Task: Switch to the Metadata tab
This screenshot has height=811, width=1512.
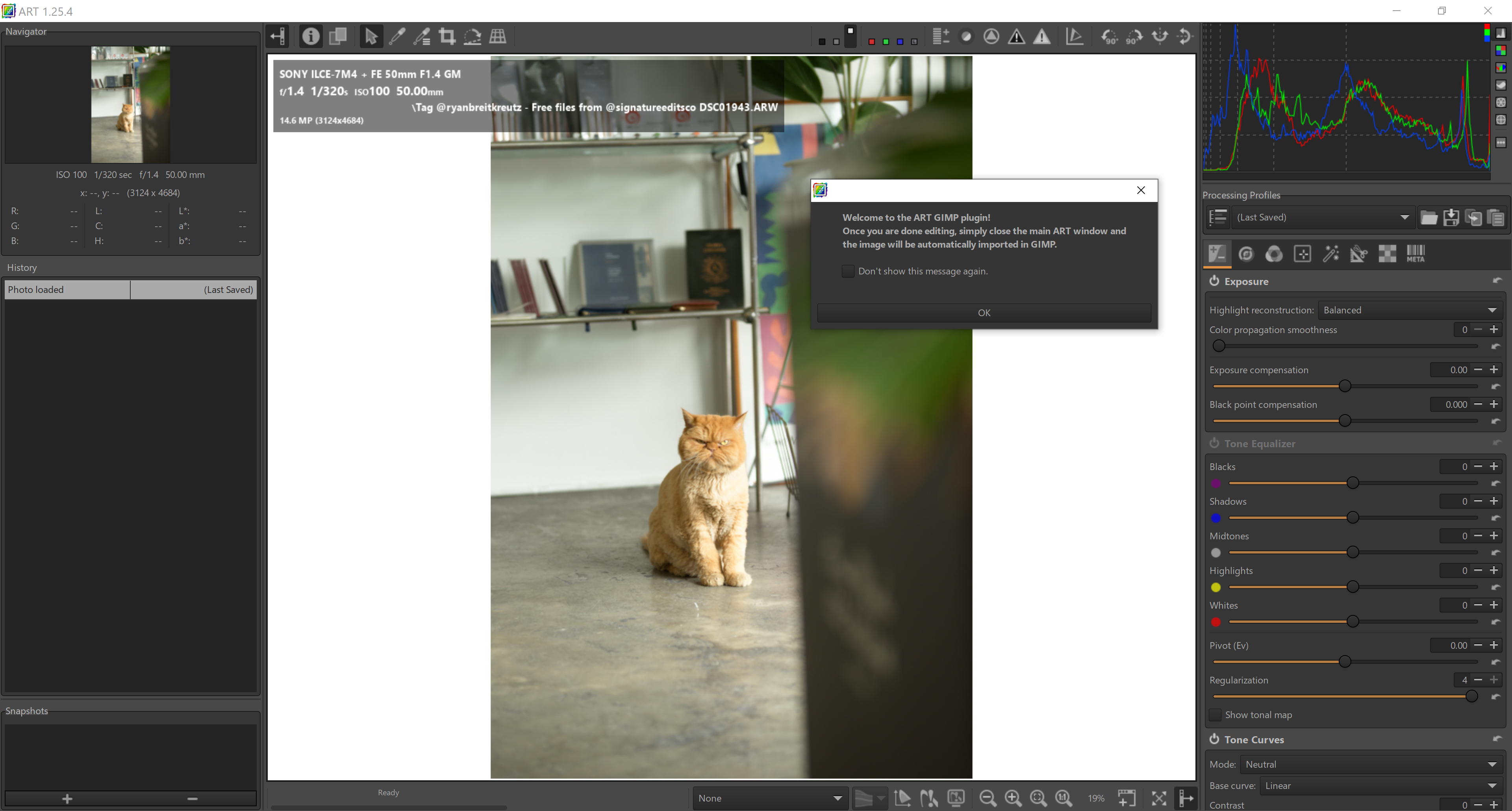Action: click(x=1415, y=254)
